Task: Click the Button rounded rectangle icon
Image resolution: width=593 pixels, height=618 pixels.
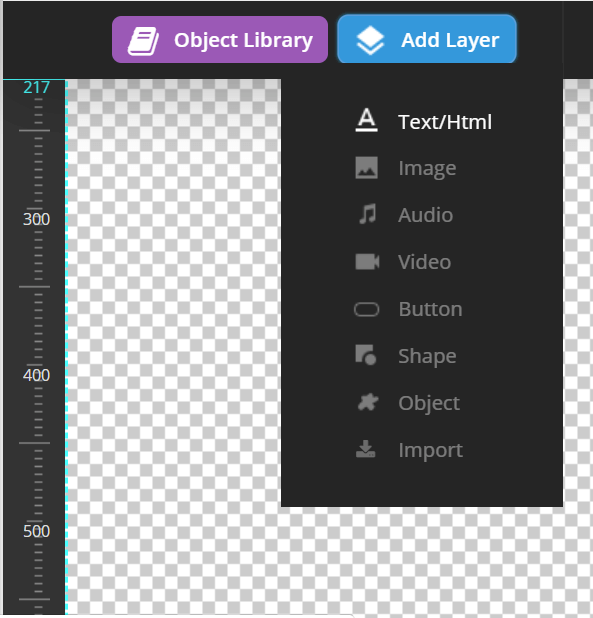Action: pos(366,309)
